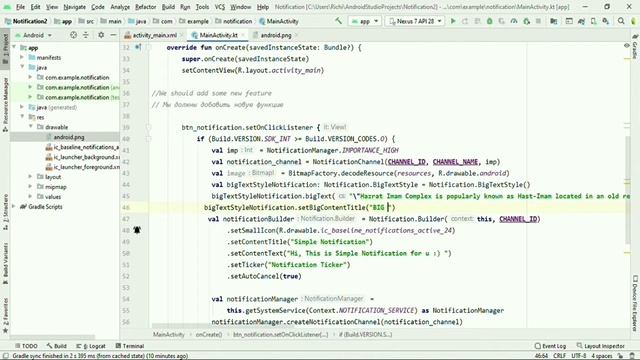Click the Search Everywhere magnifier icon
The image size is (640, 360).
[621, 21]
